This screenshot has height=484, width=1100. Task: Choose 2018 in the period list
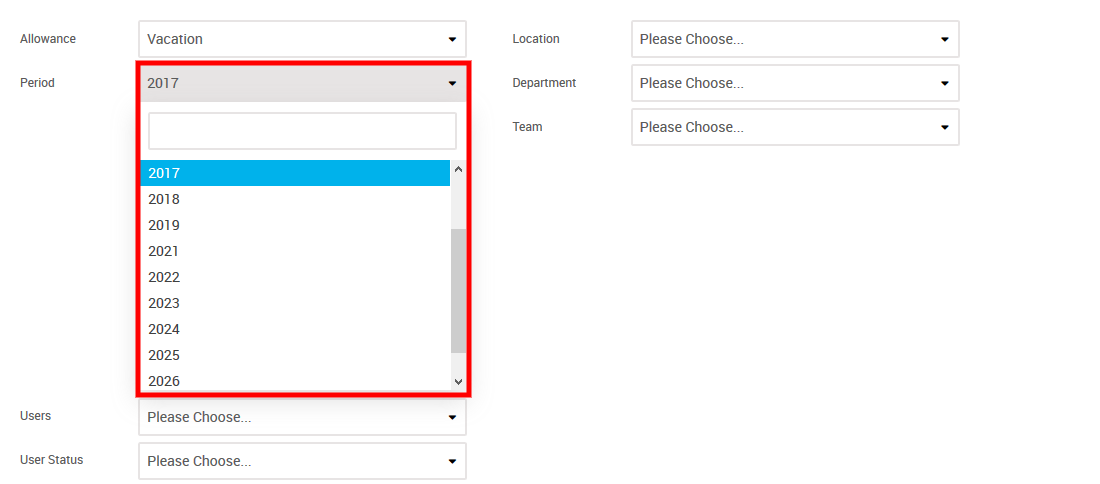(295, 199)
